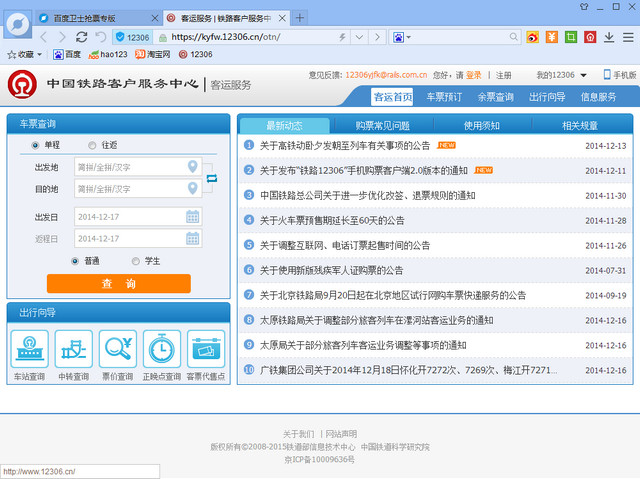Click the browser refresh button
This screenshot has width=640, height=479.
coord(82,37)
